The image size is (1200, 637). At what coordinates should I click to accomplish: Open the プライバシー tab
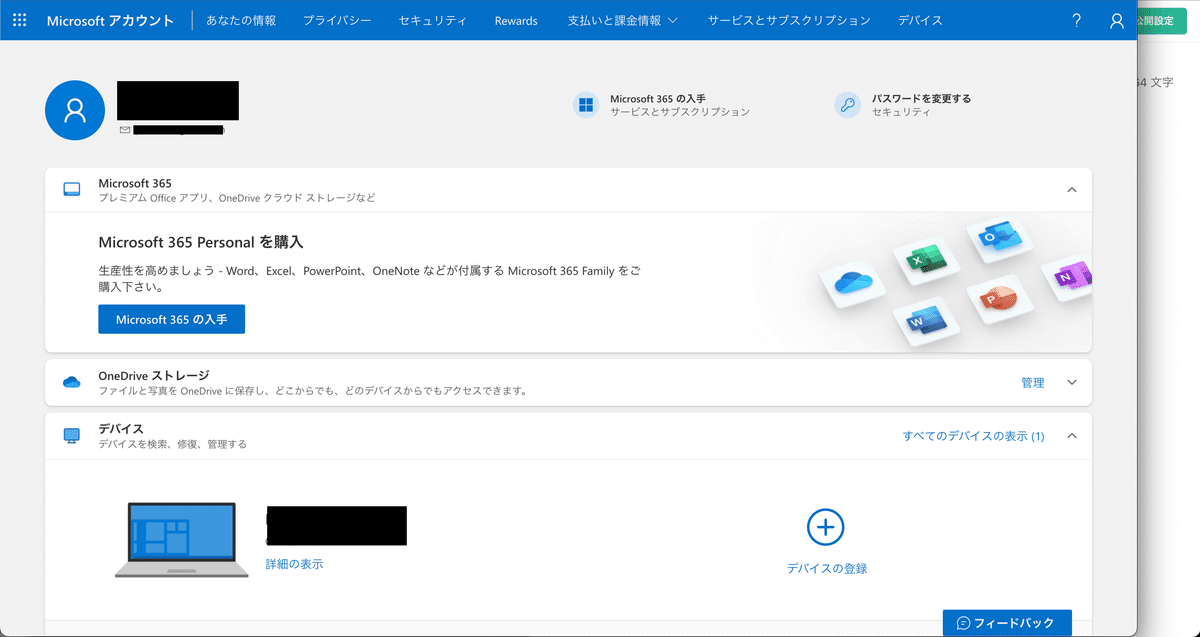tap(337, 20)
